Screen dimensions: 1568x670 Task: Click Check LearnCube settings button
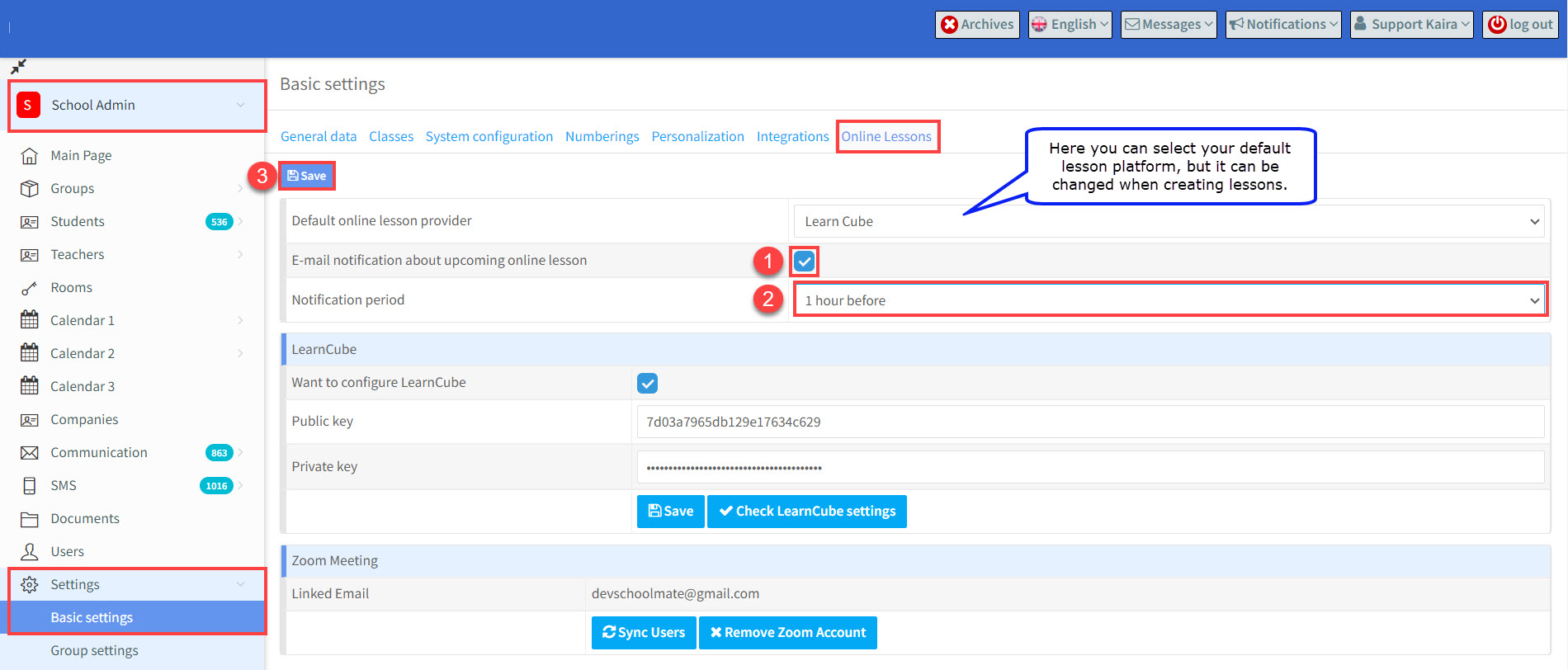807,512
